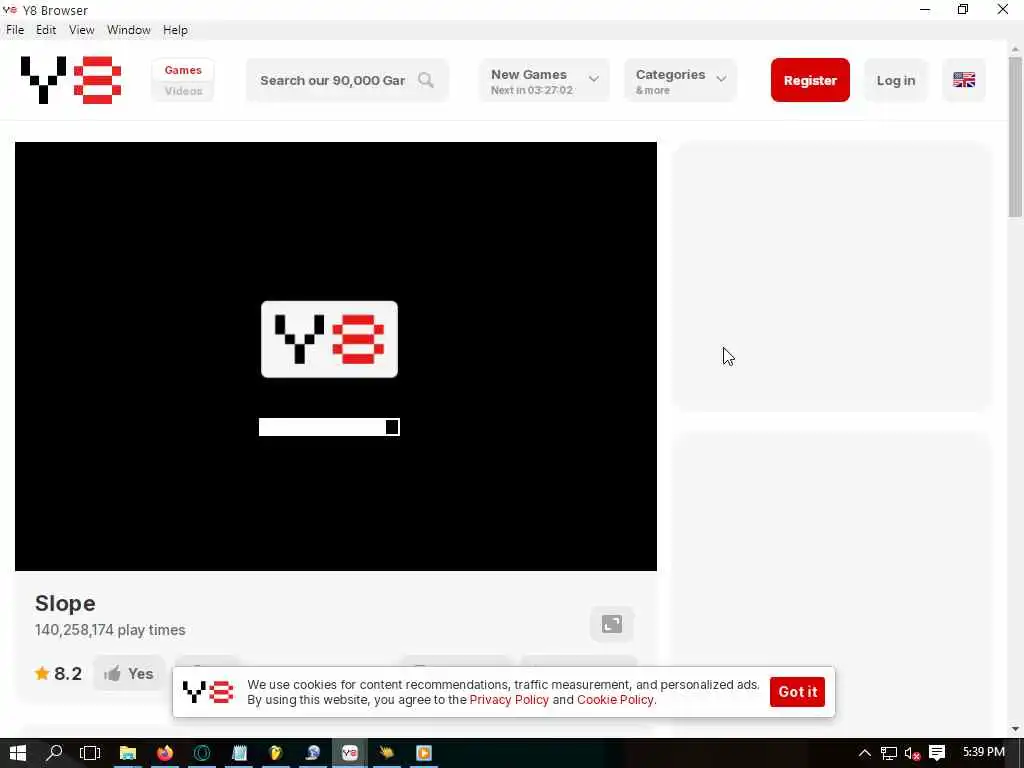Click the game loading progress bar

point(329,427)
